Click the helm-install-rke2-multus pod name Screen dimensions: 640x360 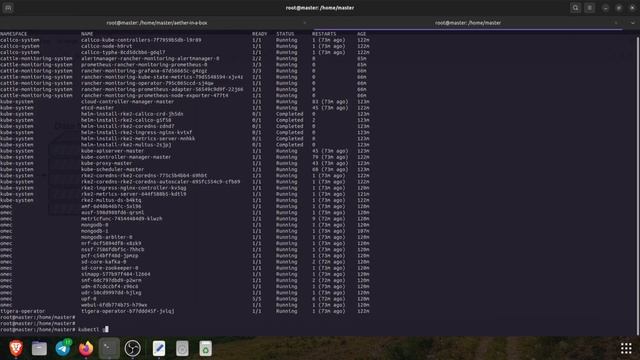(126, 144)
